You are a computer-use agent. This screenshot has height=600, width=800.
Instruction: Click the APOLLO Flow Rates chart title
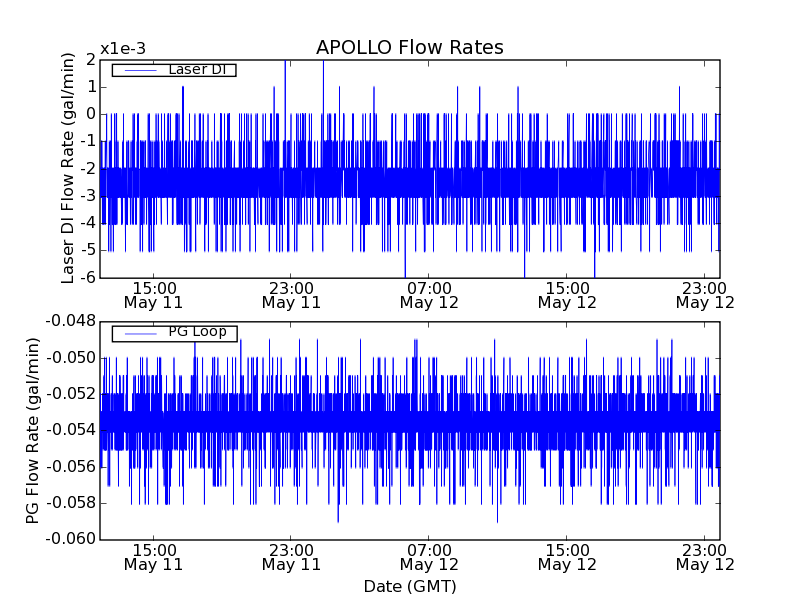pyautogui.click(x=409, y=48)
